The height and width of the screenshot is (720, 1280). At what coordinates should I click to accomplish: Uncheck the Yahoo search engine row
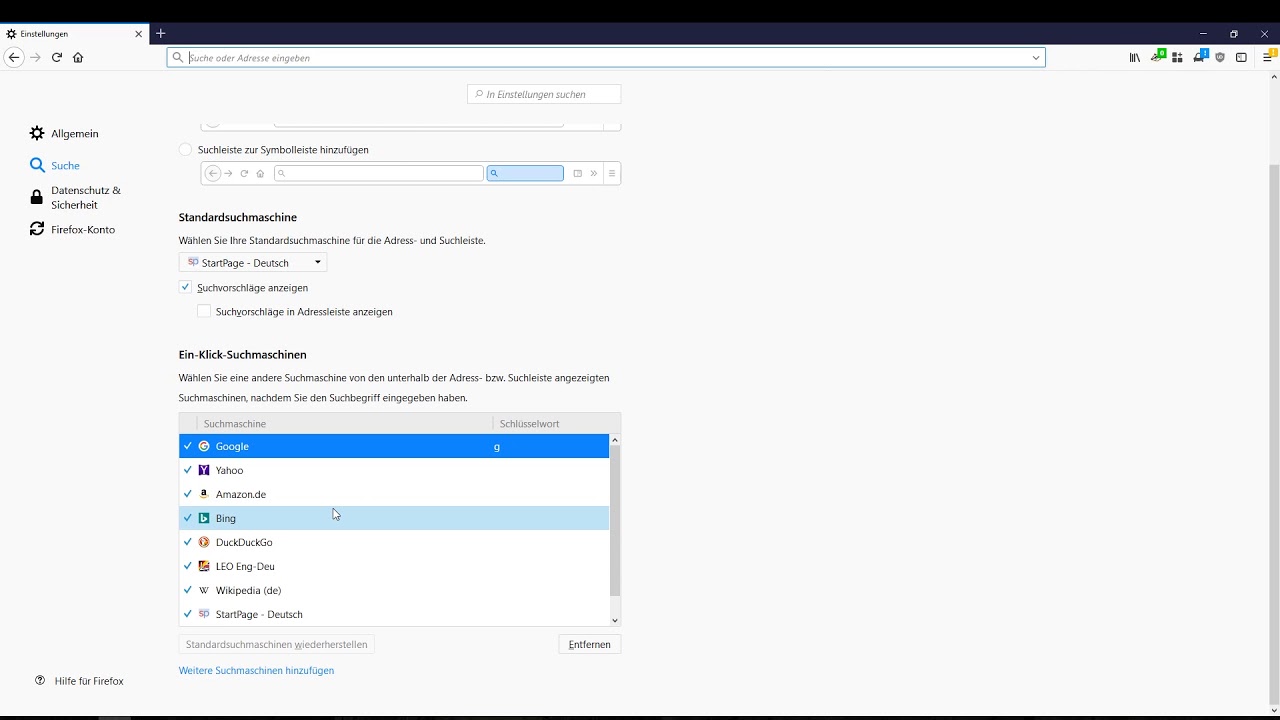(x=187, y=470)
